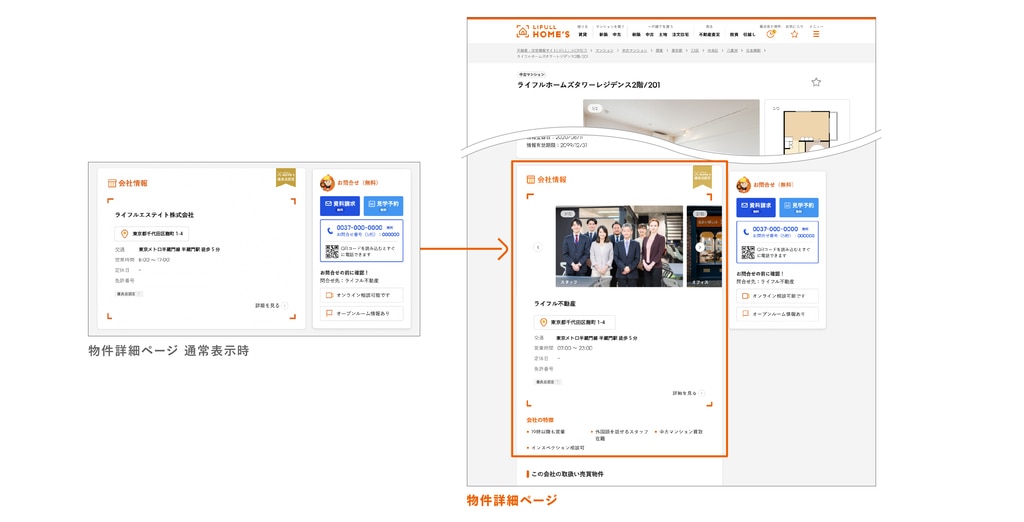Open the hamburger menu in header
The height and width of the screenshot is (522, 1024).
point(816,34)
